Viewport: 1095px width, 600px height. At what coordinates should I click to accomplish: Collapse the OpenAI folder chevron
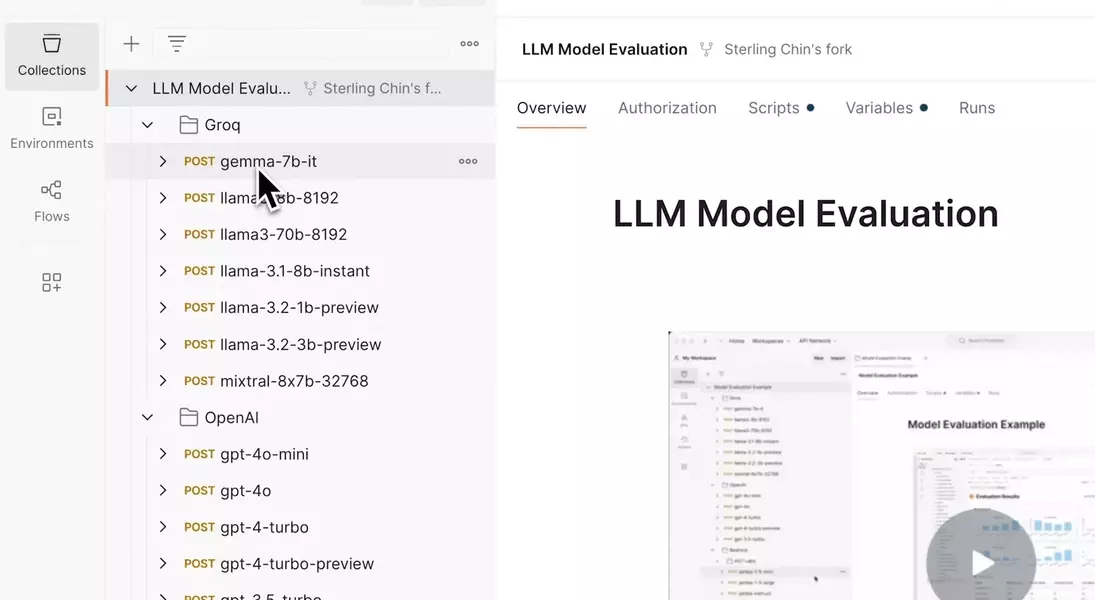point(147,418)
